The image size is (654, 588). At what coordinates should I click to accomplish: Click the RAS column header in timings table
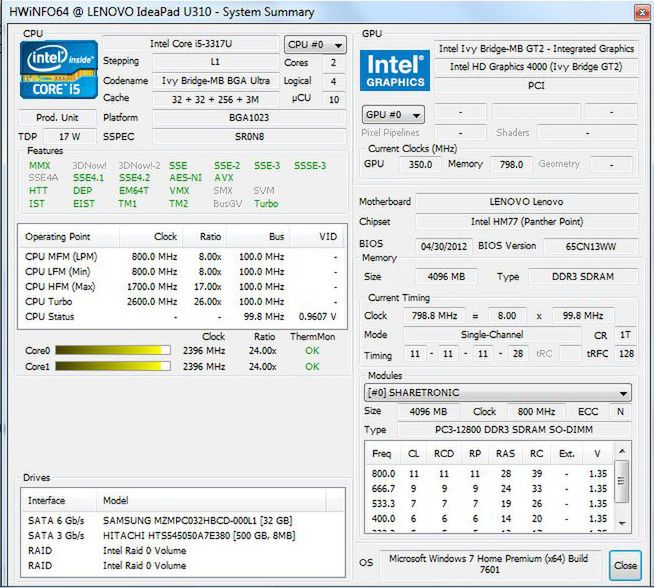pyautogui.click(x=506, y=454)
